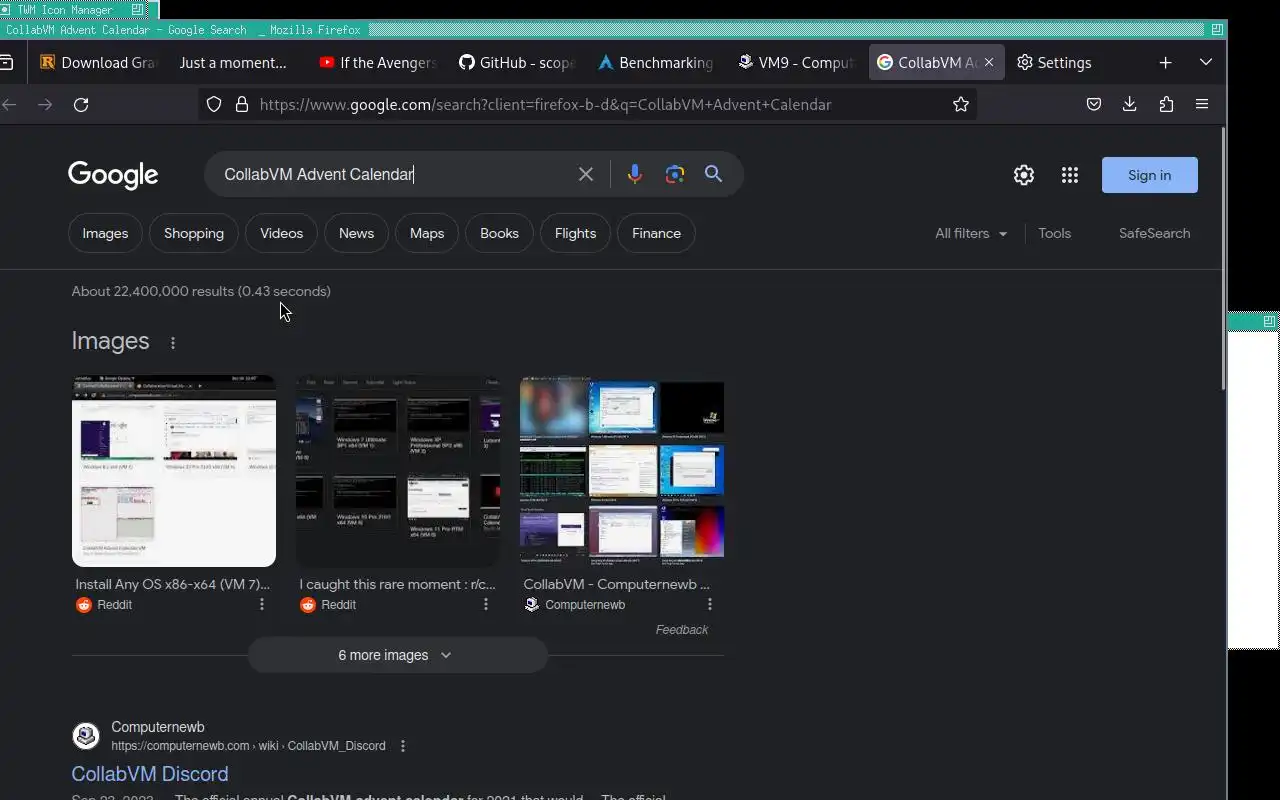The height and width of the screenshot is (800, 1280).
Task: Filter results by Images
Action: tap(105, 233)
